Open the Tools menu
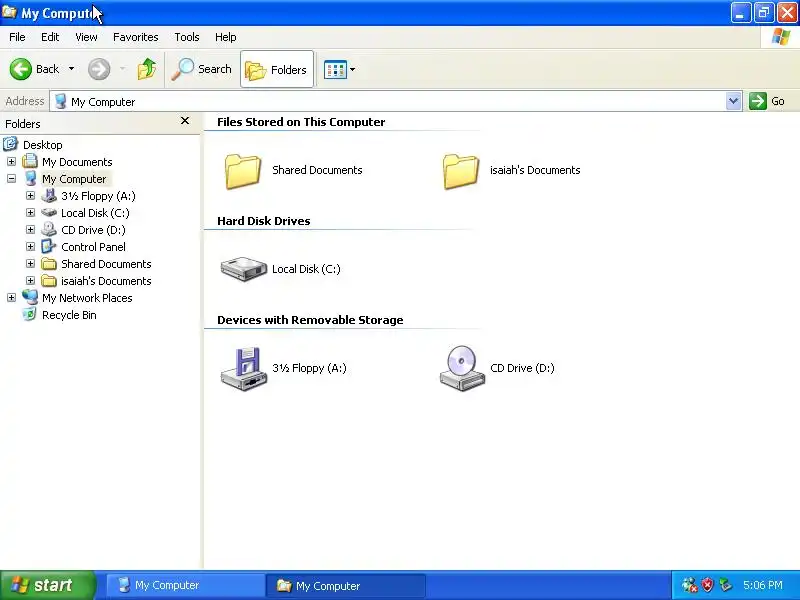This screenshot has height=600, width=800. point(187,37)
